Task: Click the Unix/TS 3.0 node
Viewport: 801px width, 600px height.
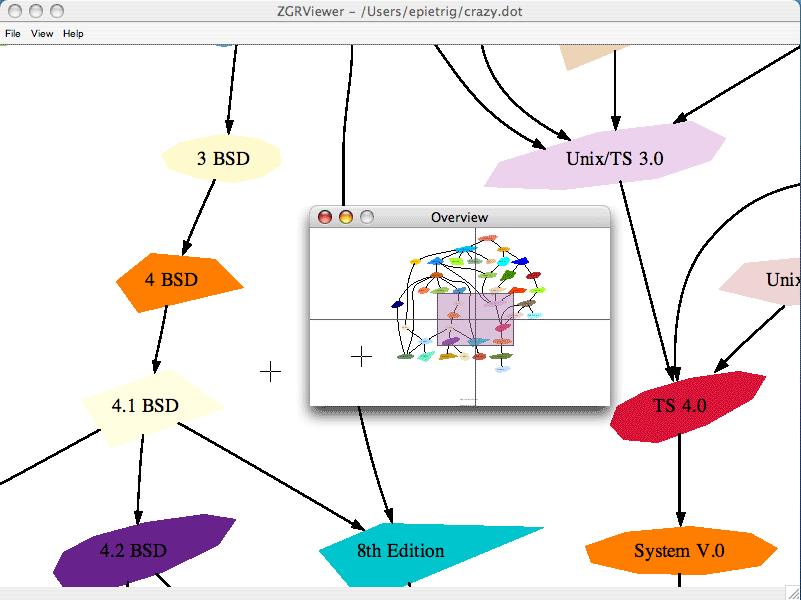Action: click(605, 156)
